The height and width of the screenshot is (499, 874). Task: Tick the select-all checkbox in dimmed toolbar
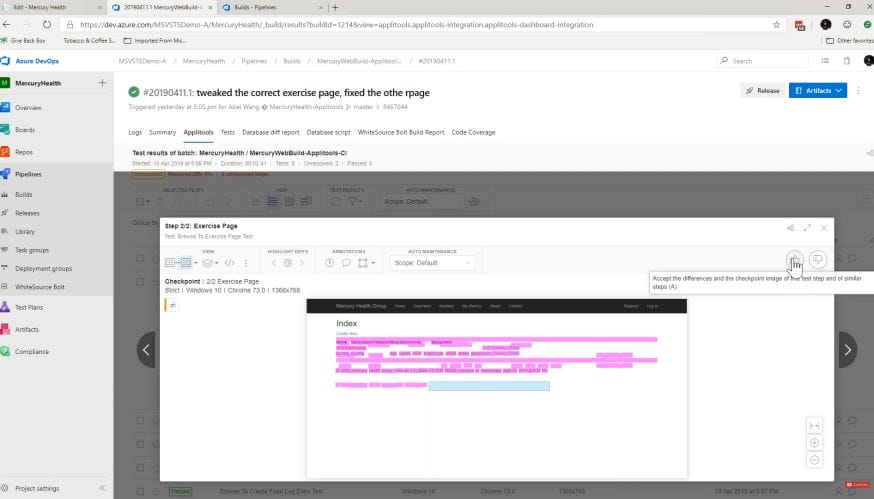[140, 201]
